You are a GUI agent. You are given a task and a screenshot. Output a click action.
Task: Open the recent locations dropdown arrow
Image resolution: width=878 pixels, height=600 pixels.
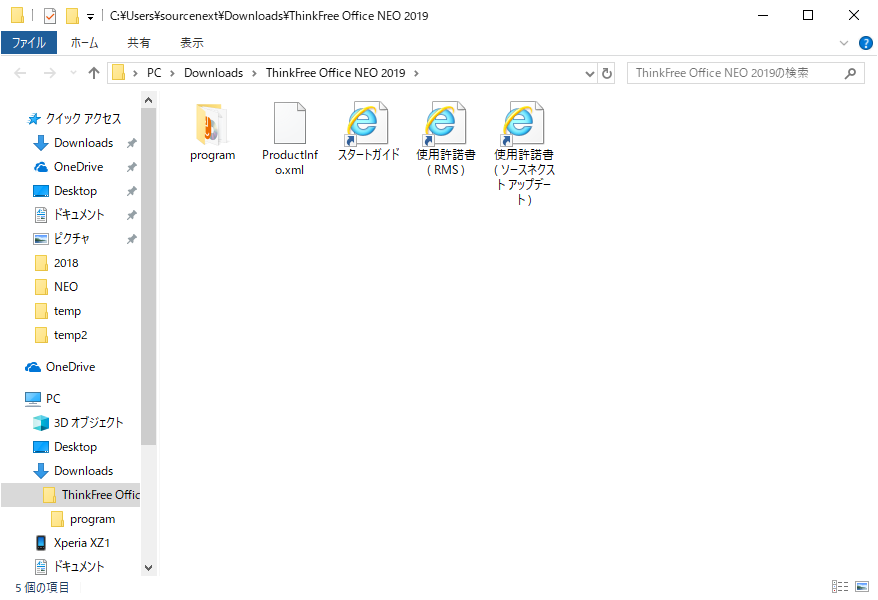73,73
